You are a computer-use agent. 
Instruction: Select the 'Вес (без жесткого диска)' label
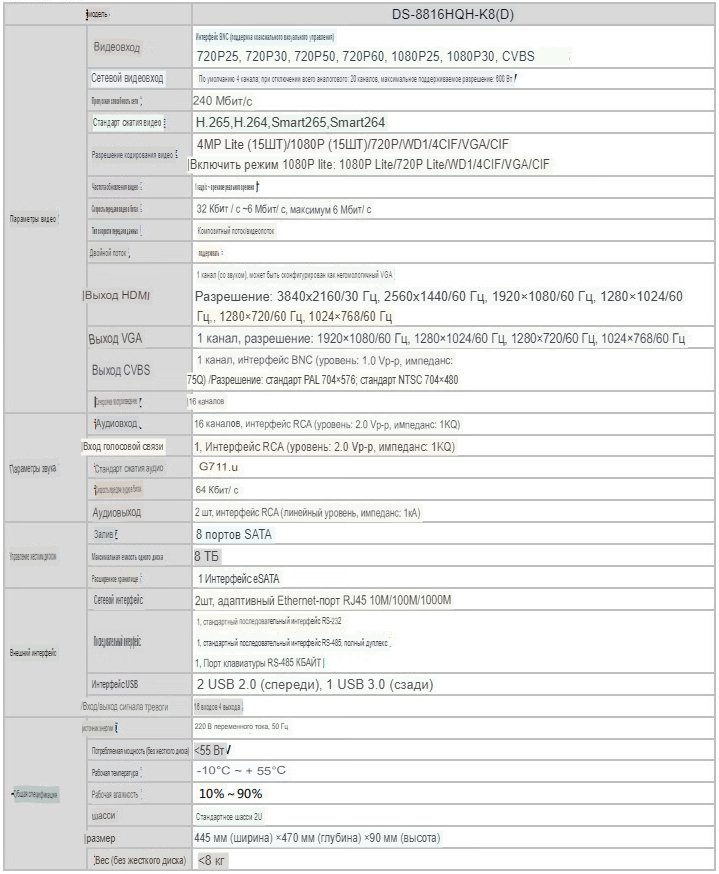[140, 860]
